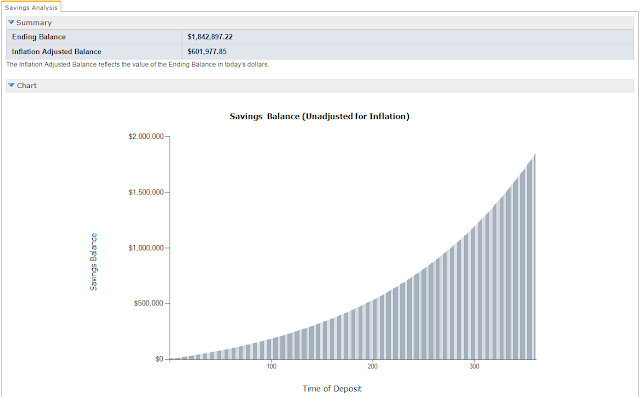
Task: Click the $0 y-axis label
Action: click(x=159, y=359)
